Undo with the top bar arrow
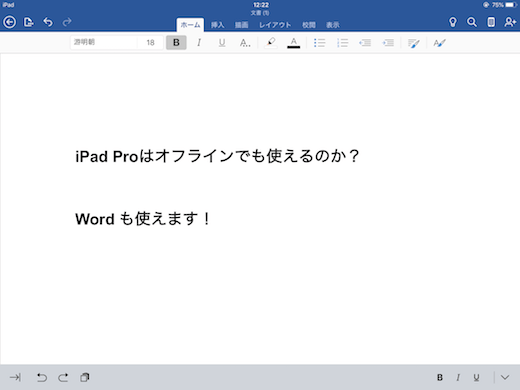This screenshot has height=390, width=520. [x=48, y=22]
